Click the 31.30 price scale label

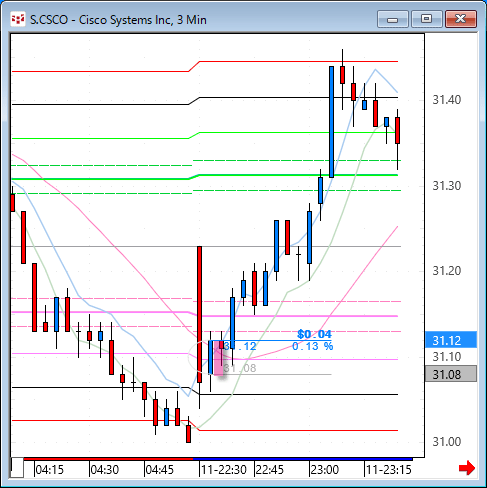447,186
